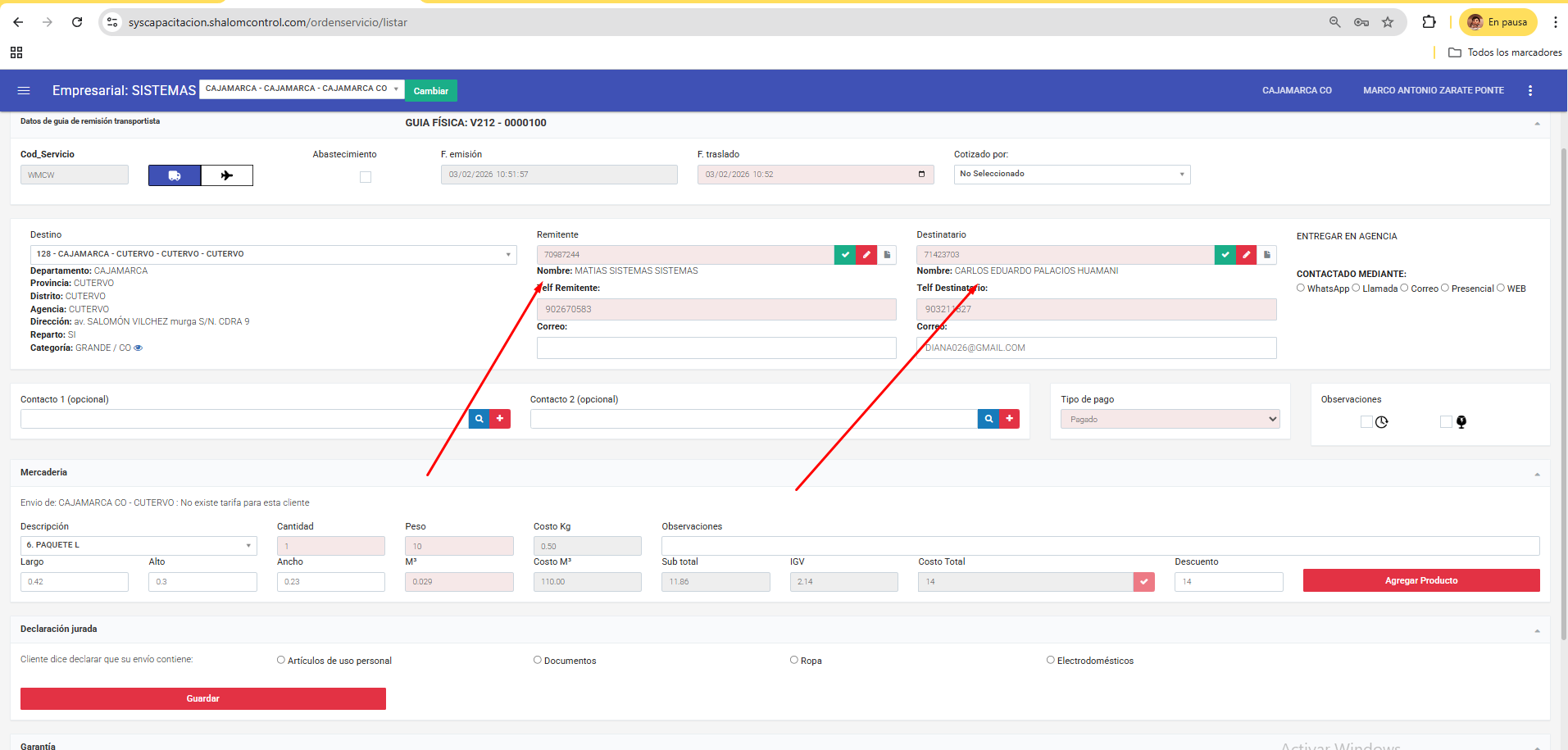Click red pencil edit icon for Destinatario
Viewport: 1568px width, 750px height.
[1246, 255]
